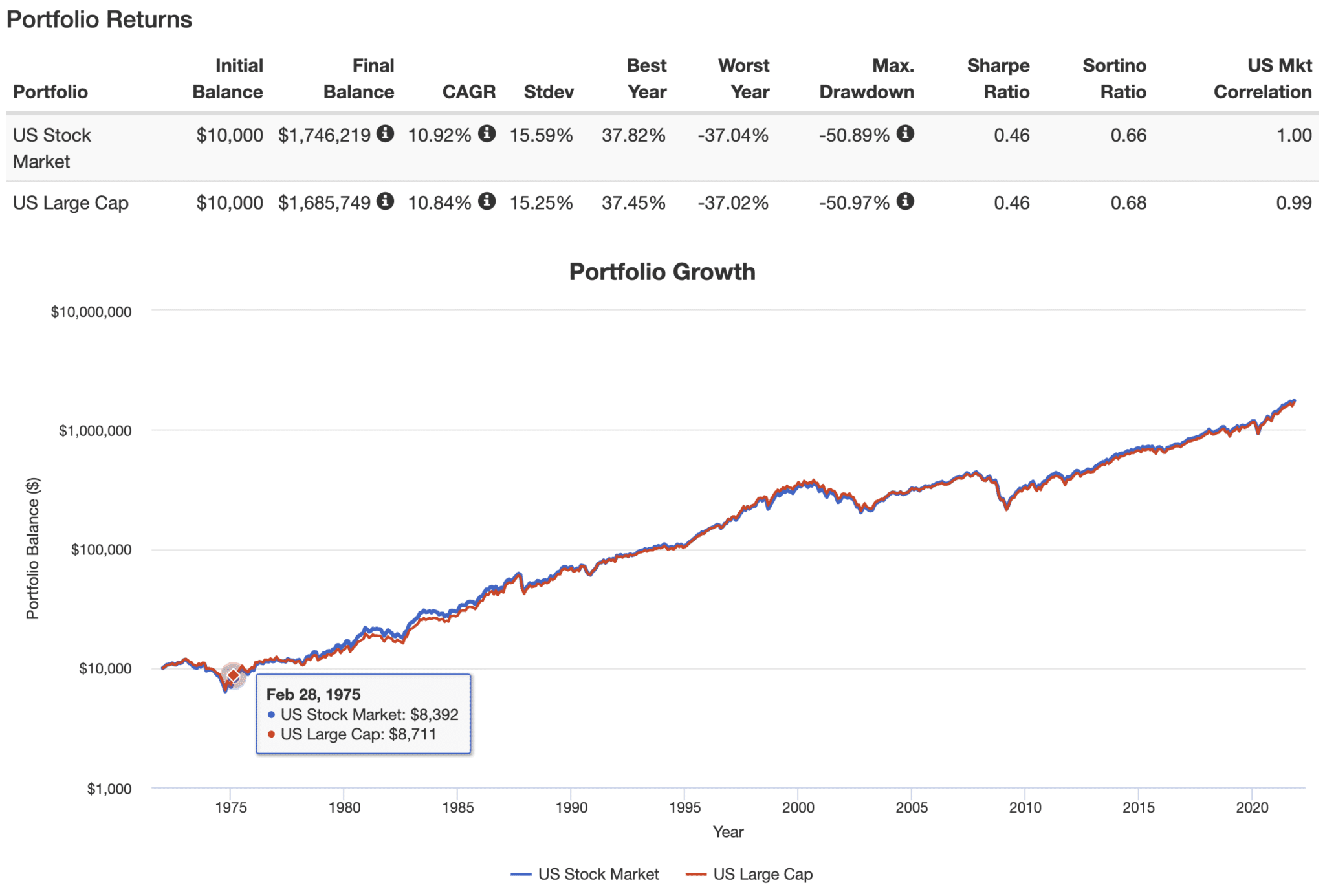Viewport: 1325px width, 896px height.
Task: Click the Worst Year column header
Action: (x=744, y=78)
